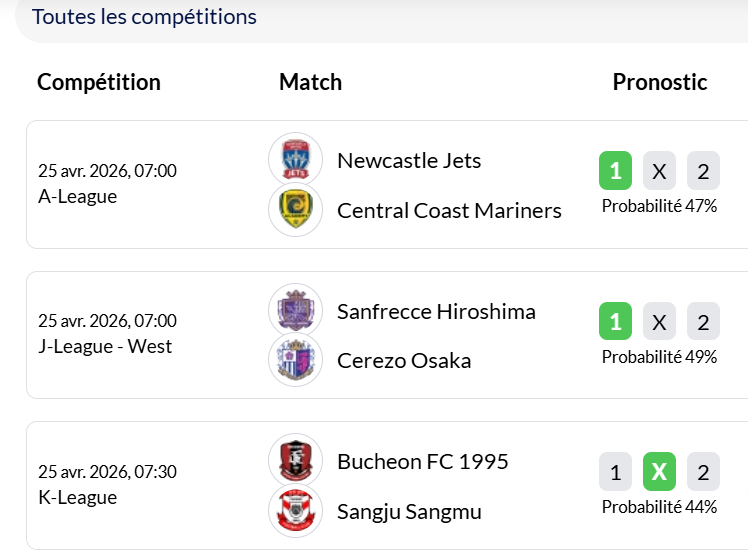The width and height of the screenshot is (748, 554).
Task: Click the Bucheon FC 1995 logo
Action: point(295,461)
